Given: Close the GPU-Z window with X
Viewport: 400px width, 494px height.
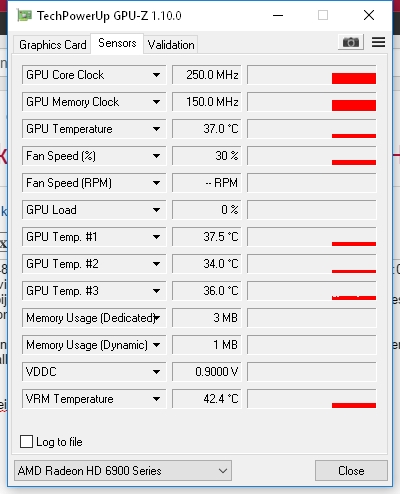Looking at the screenshot, I should pyautogui.click(x=369, y=15).
